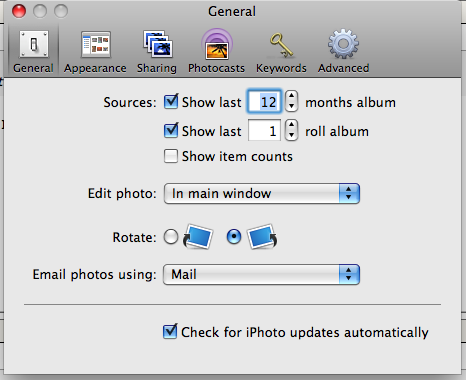This screenshot has height=380, width=466.
Task: Switch to the Sharing preferences
Action: click(x=157, y=51)
